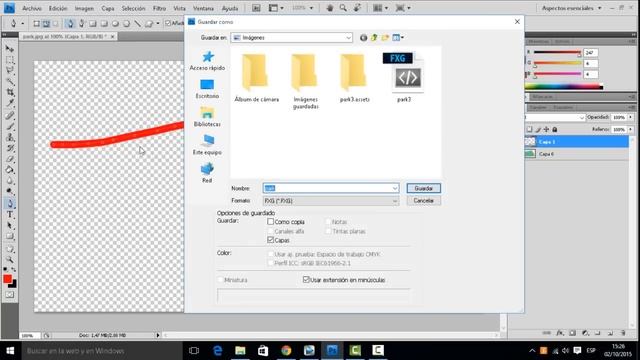Select the Zoom tool in toolbox
This screenshot has height=360, width=640.
click(10, 260)
